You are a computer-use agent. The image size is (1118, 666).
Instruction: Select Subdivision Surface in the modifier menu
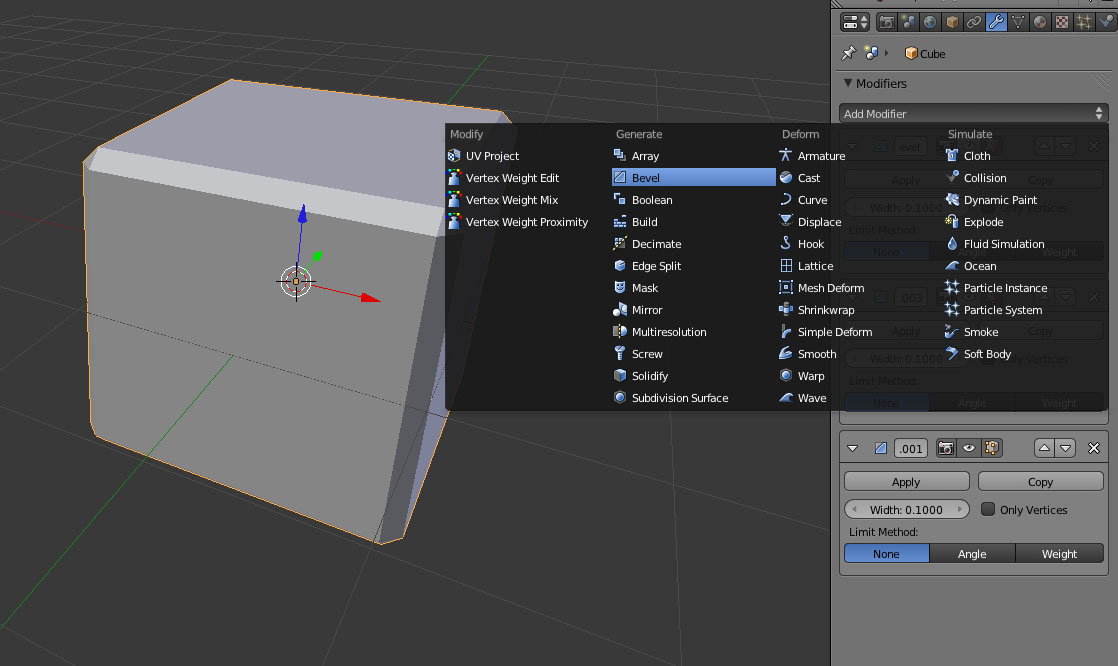click(679, 398)
